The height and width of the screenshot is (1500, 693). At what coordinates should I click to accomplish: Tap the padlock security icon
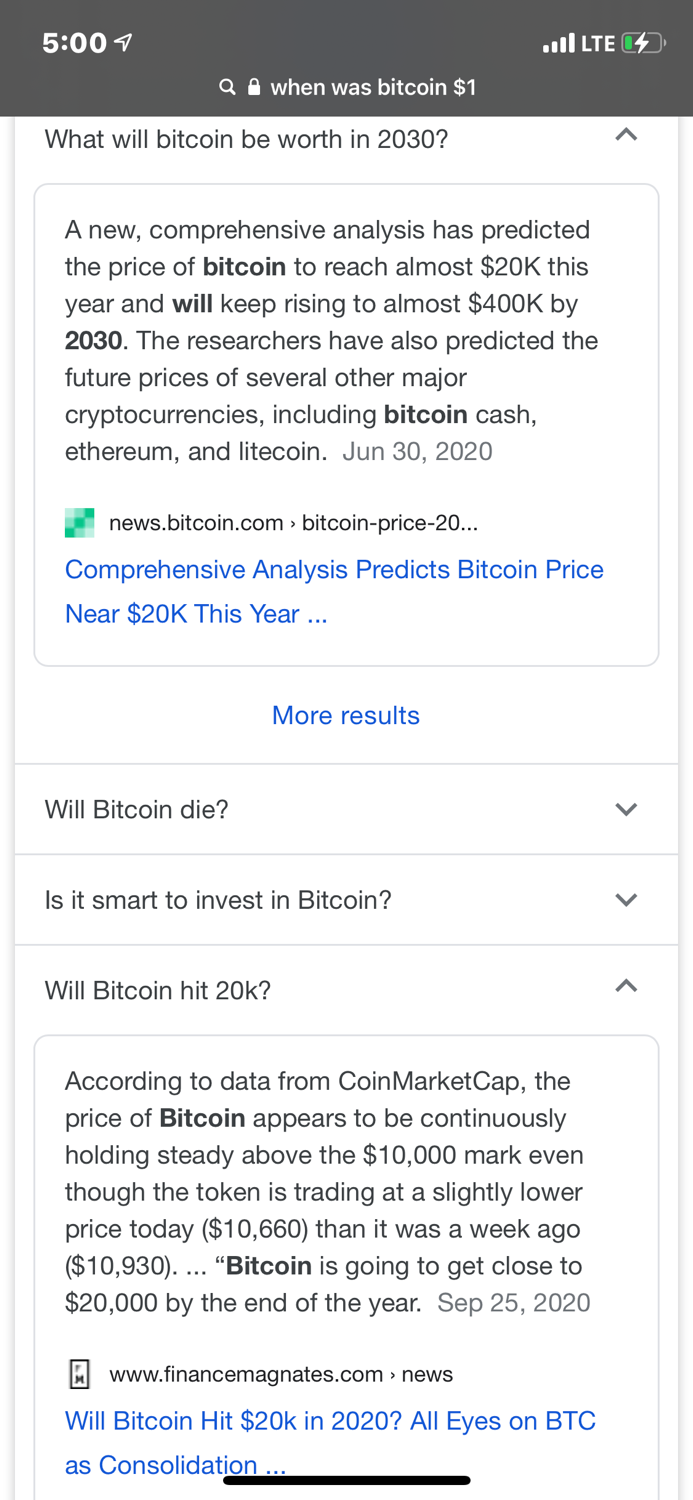(x=254, y=88)
